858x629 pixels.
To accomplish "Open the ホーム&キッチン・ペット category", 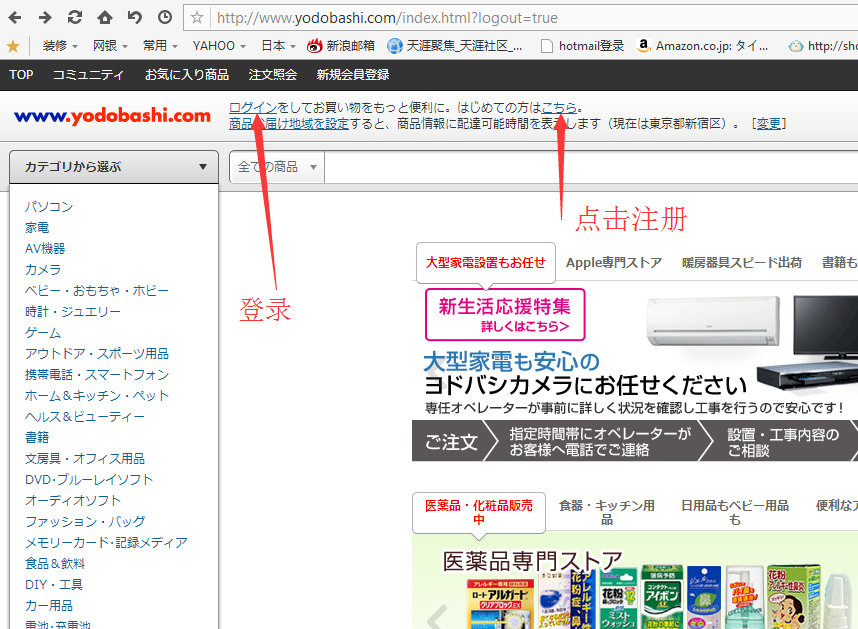I will 97,395.
